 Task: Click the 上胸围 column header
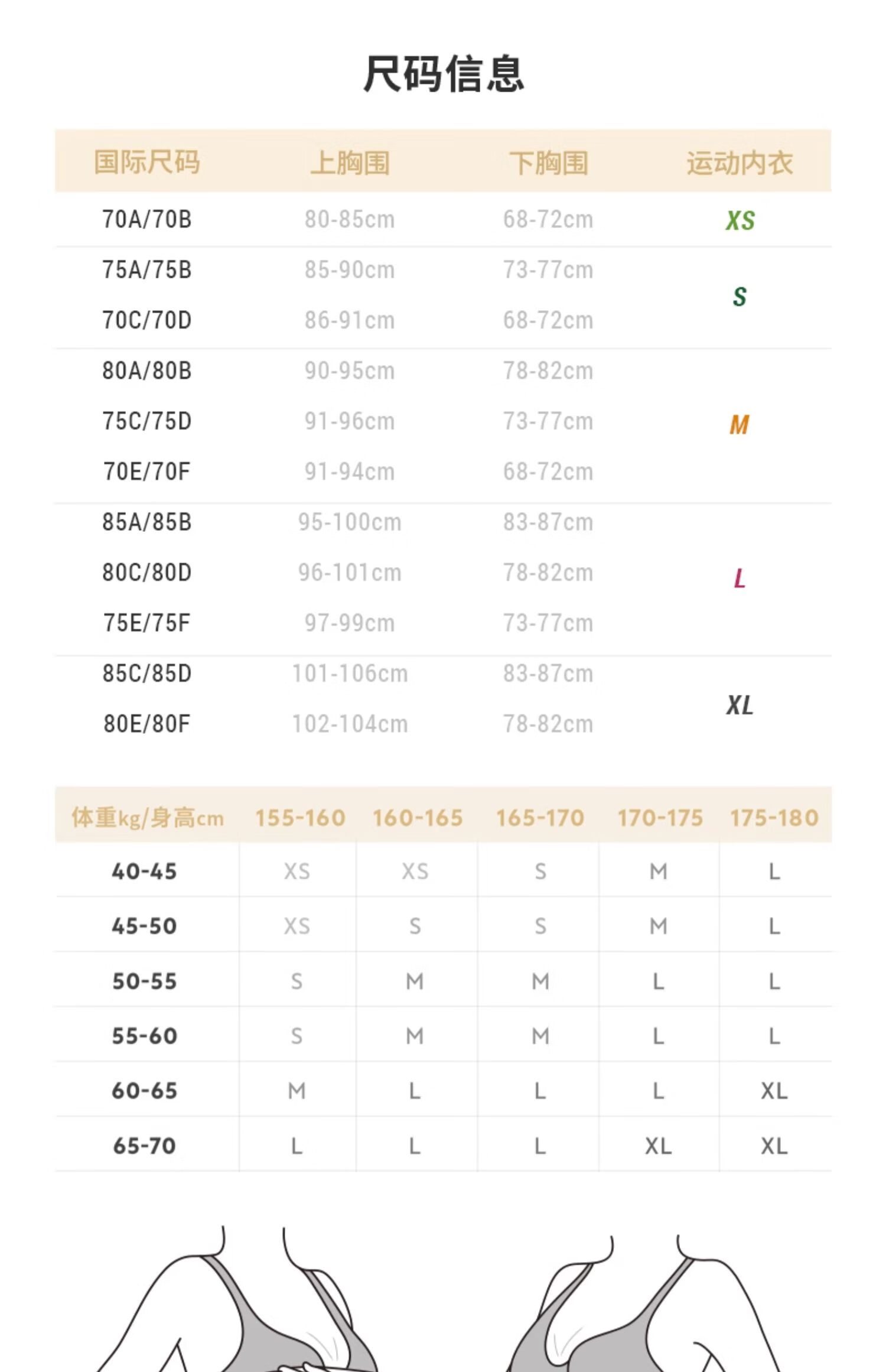coord(350,162)
